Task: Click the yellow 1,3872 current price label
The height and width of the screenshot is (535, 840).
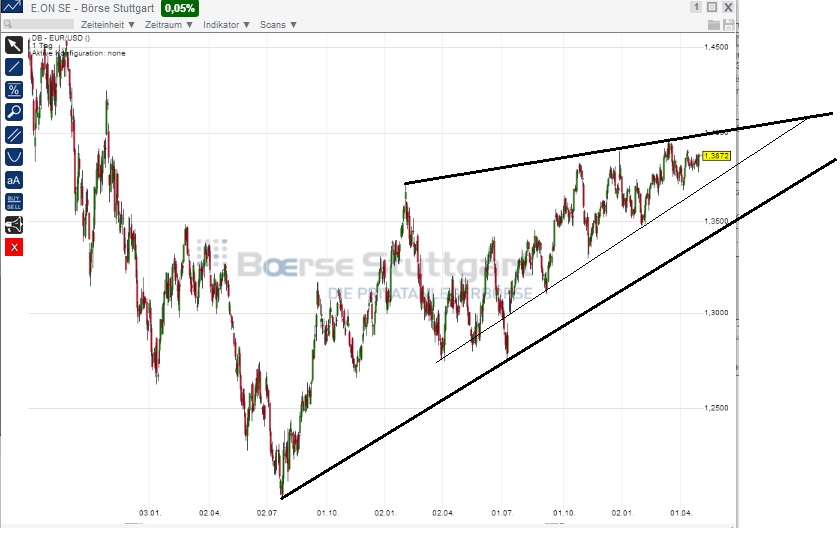Action: pyautogui.click(x=716, y=156)
